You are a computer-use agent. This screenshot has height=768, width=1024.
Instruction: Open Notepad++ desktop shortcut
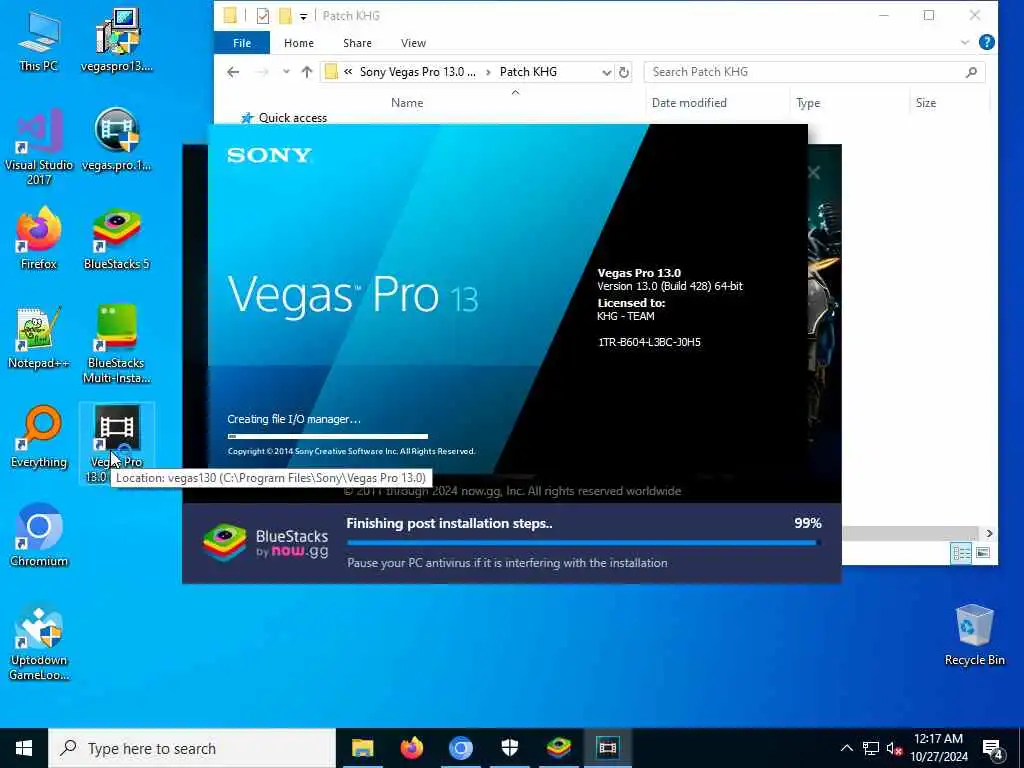point(39,338)
